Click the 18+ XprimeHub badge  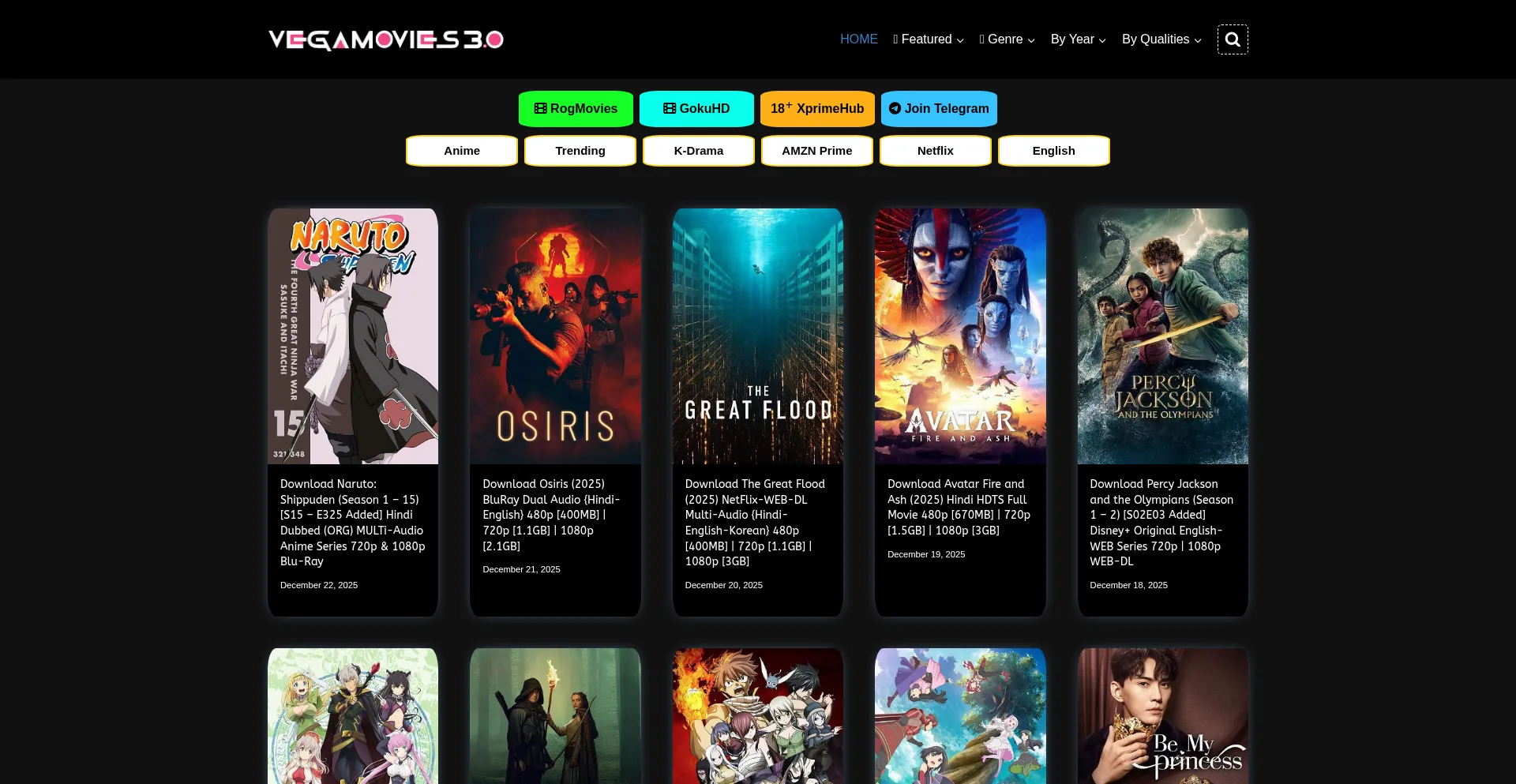pos(817,108)
